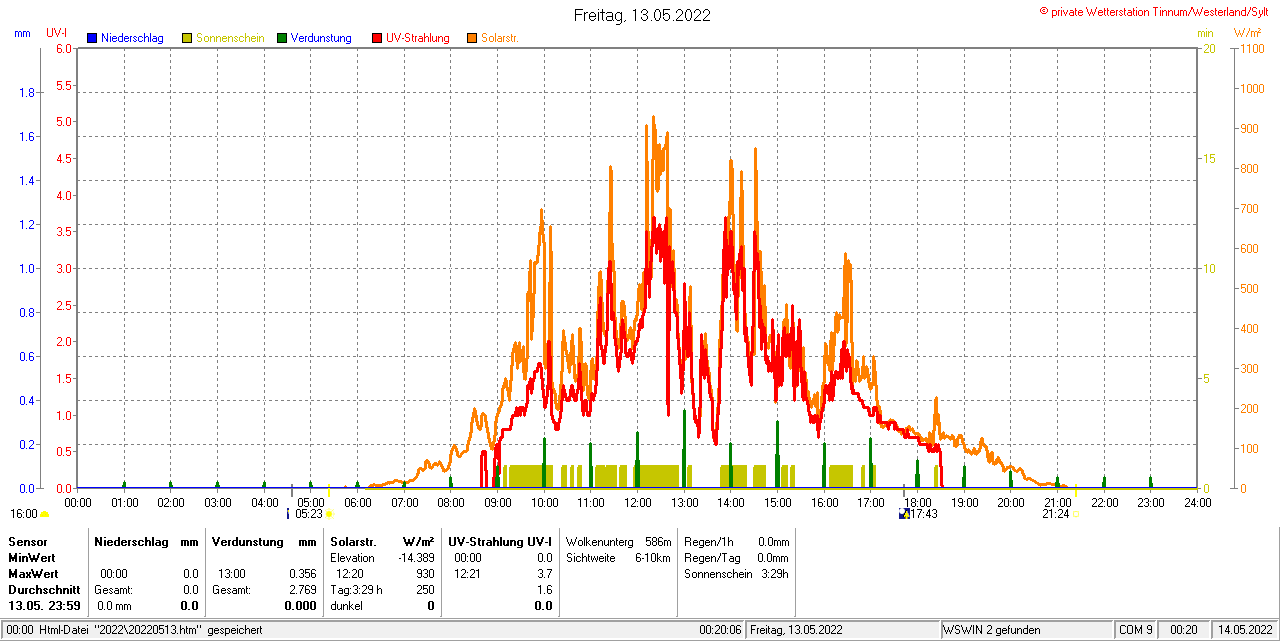Select the Sonnenschein legend label
This screenshot has width=1280, height=641.
pyautogui.click(x=230, y=38)
